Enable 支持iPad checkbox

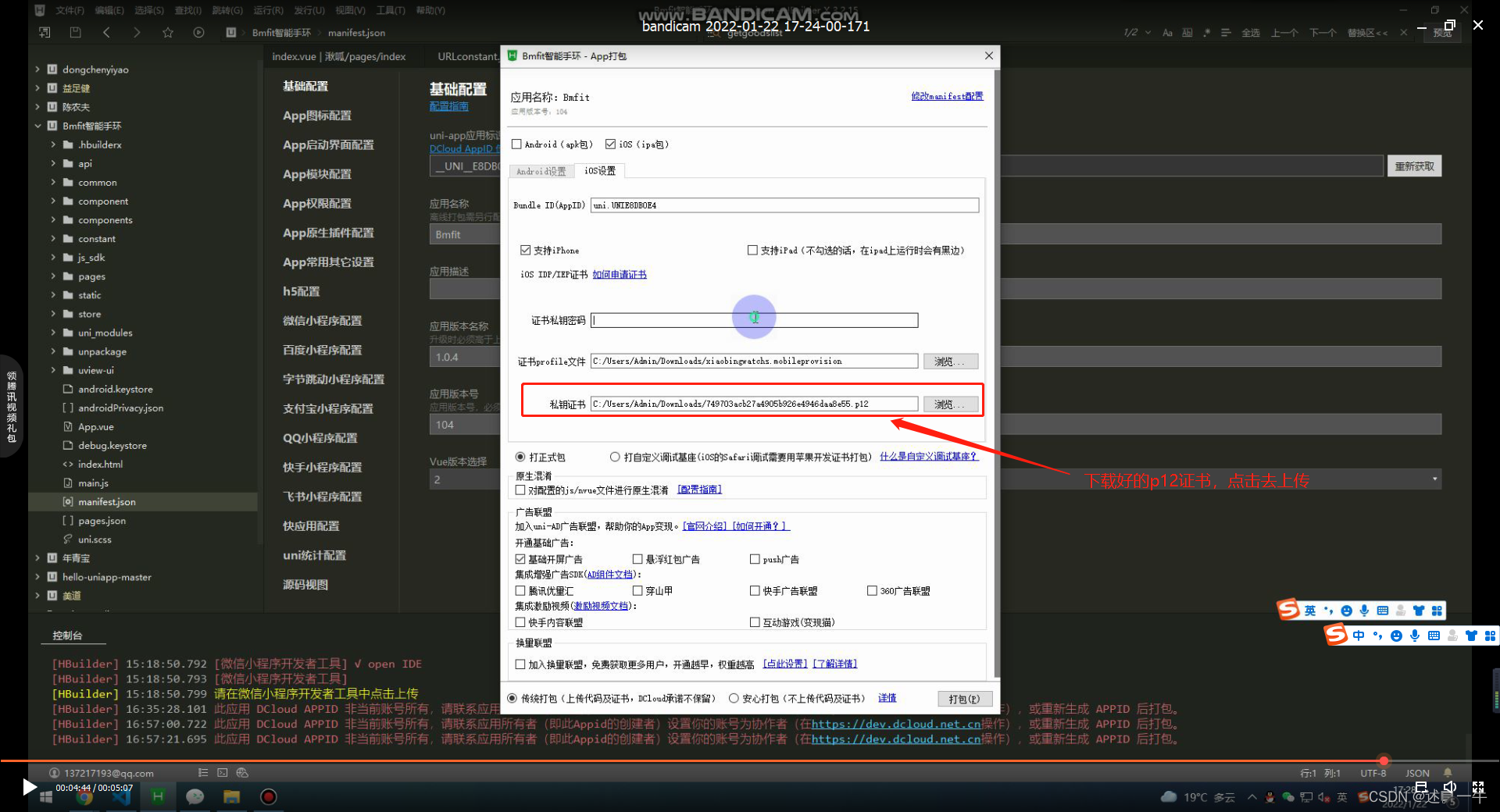pyautogui.click(x=752, y=251)
